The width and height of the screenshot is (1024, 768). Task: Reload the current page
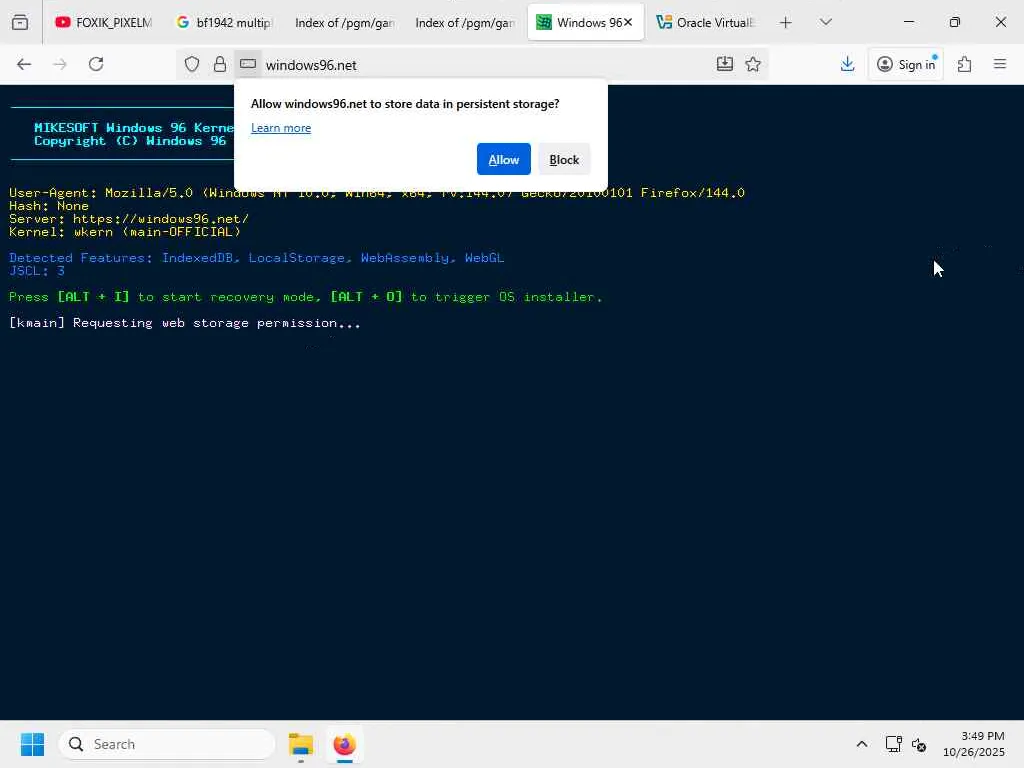96,64
